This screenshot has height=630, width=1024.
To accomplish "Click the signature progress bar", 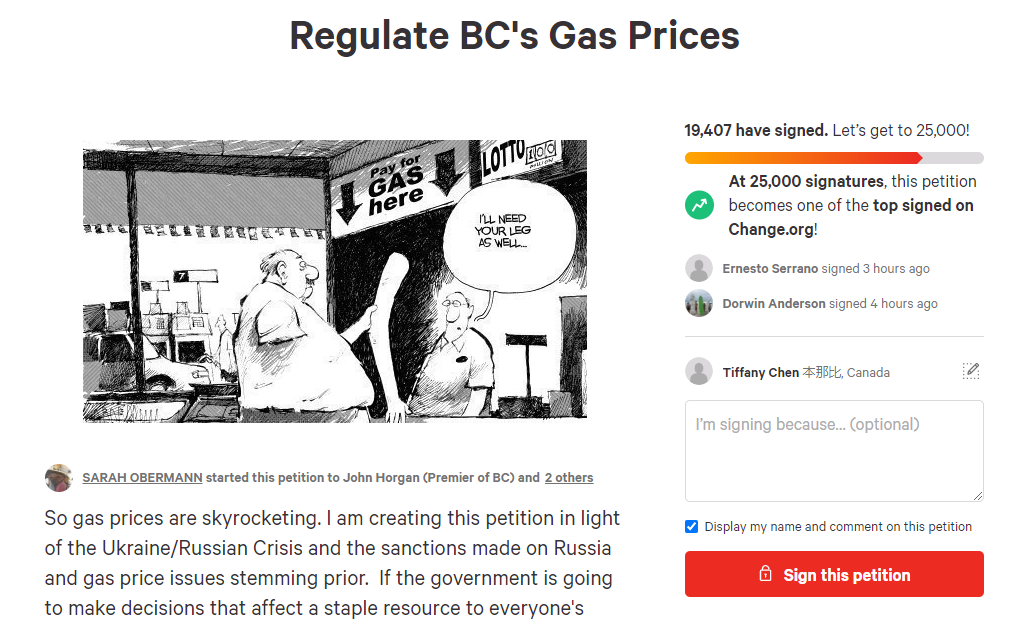I will (834, 158).
